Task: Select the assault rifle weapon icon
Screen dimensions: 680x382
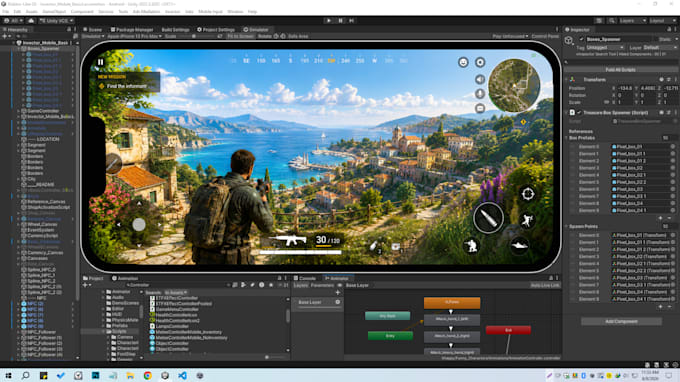Action: pyautogui.click(x=288, y=240)
